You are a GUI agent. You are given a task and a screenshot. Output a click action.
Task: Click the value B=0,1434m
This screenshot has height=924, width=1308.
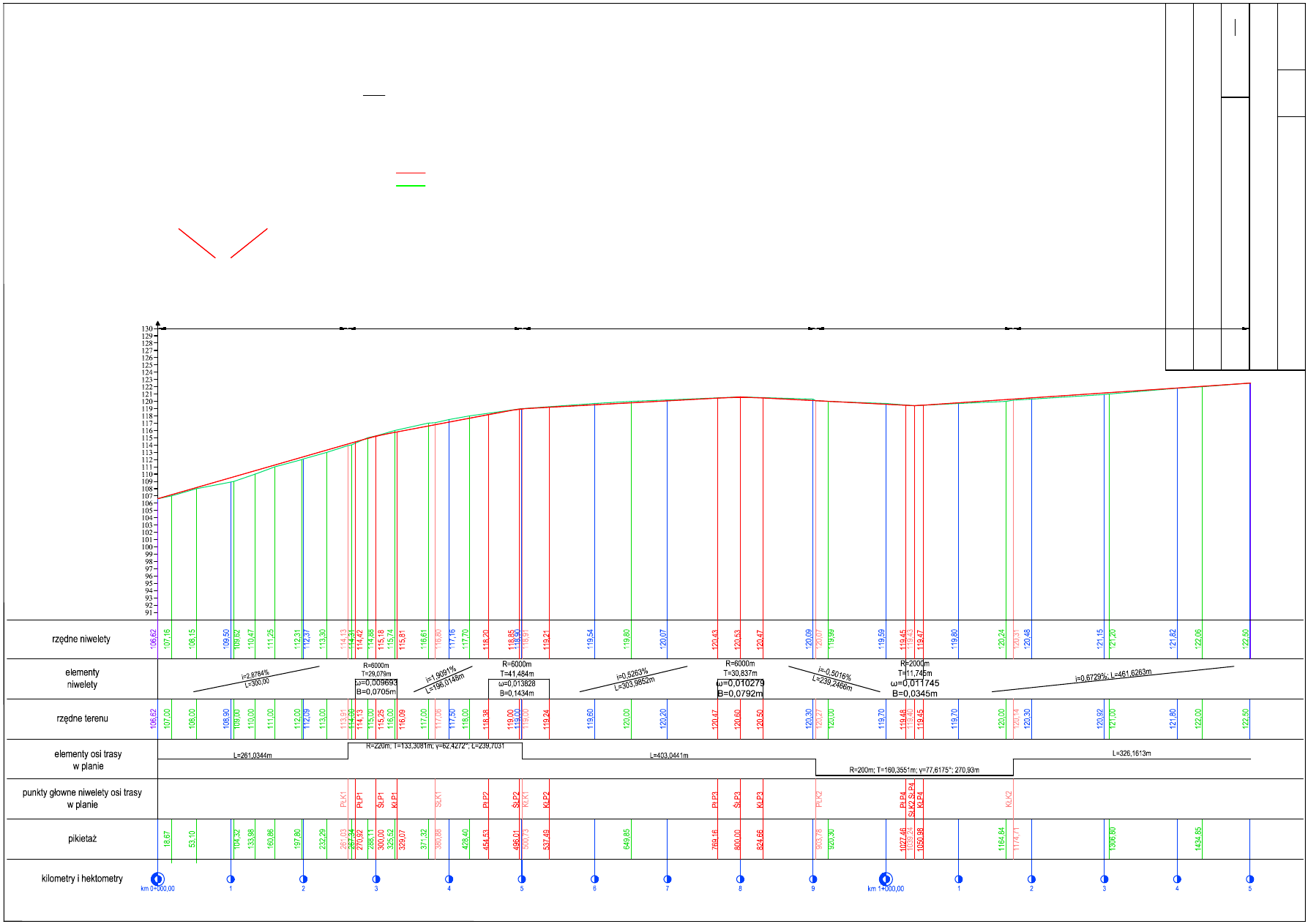pyautogui.click(x=517, y=693)
